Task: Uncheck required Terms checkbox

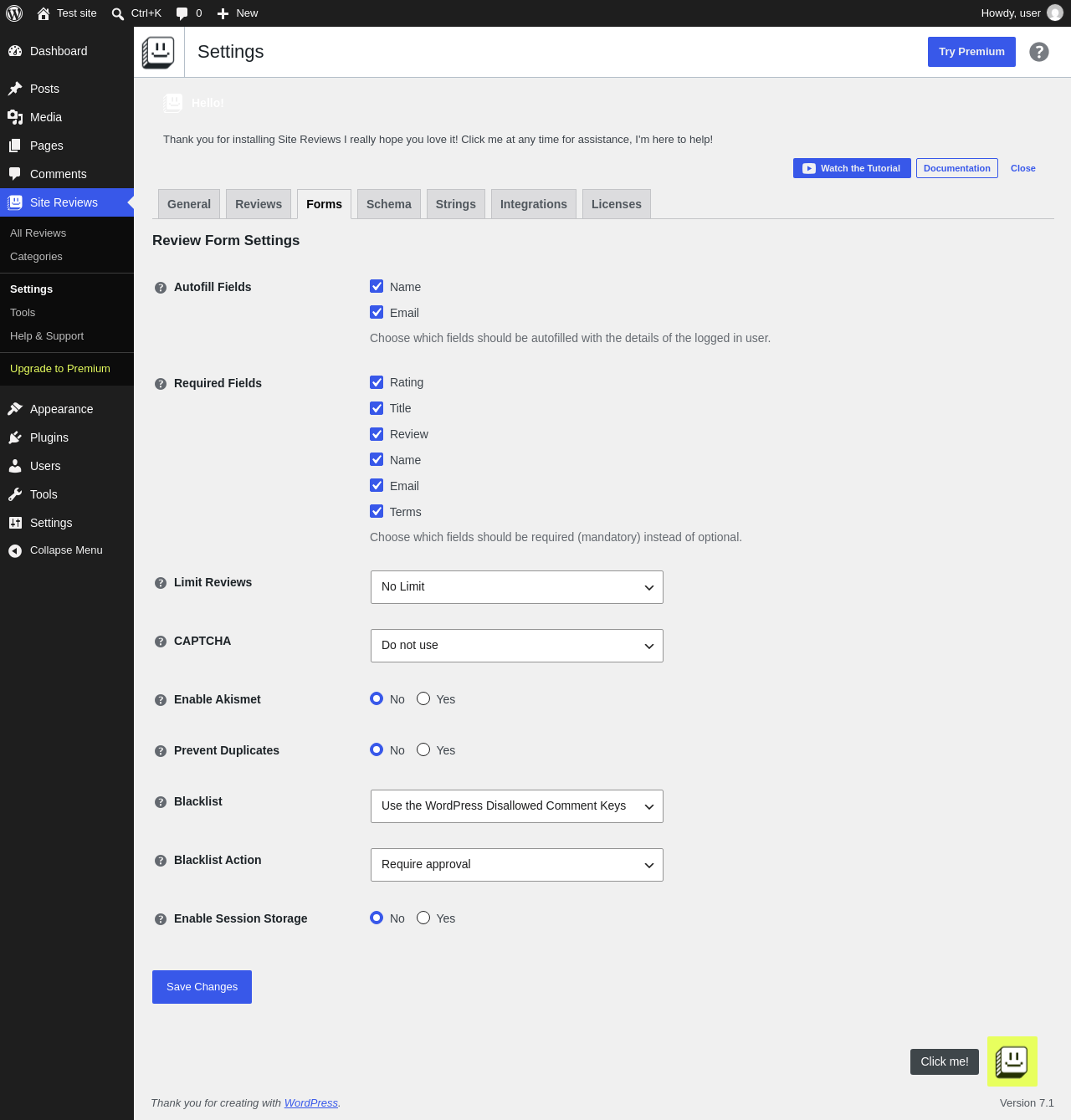Action: point(377,511)
